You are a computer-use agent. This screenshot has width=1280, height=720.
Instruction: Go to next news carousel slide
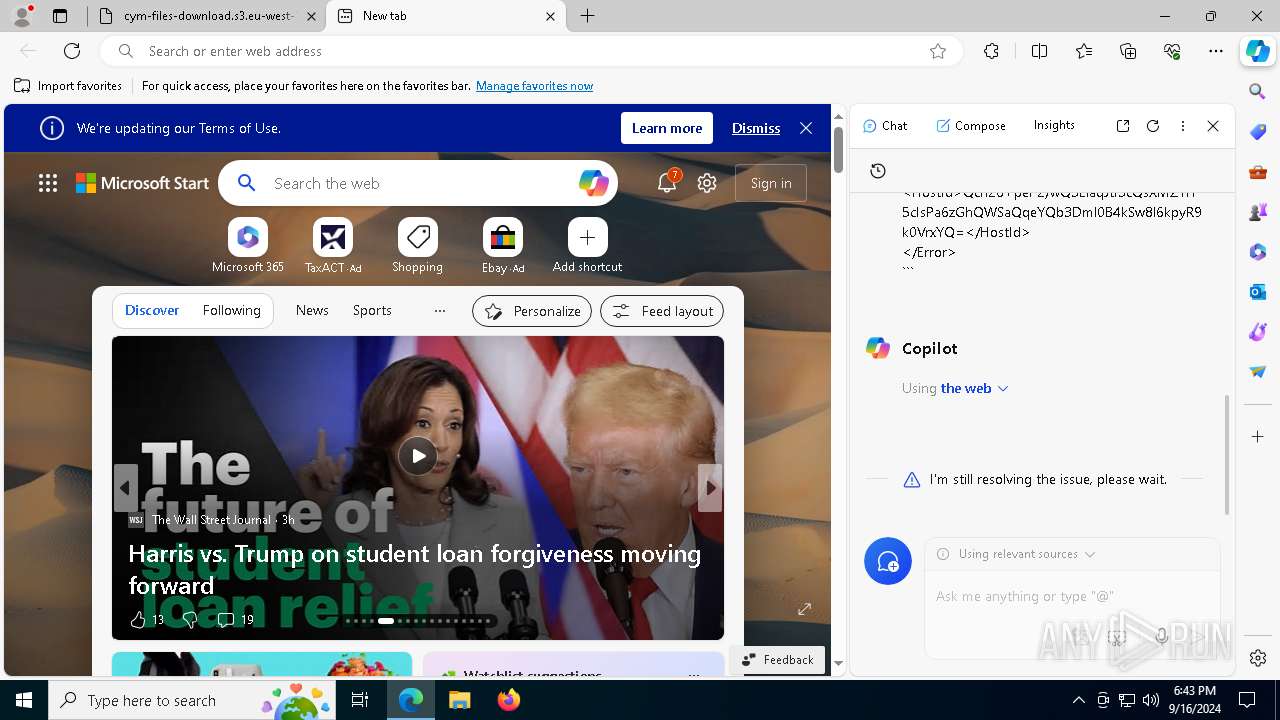coord(710,488)
